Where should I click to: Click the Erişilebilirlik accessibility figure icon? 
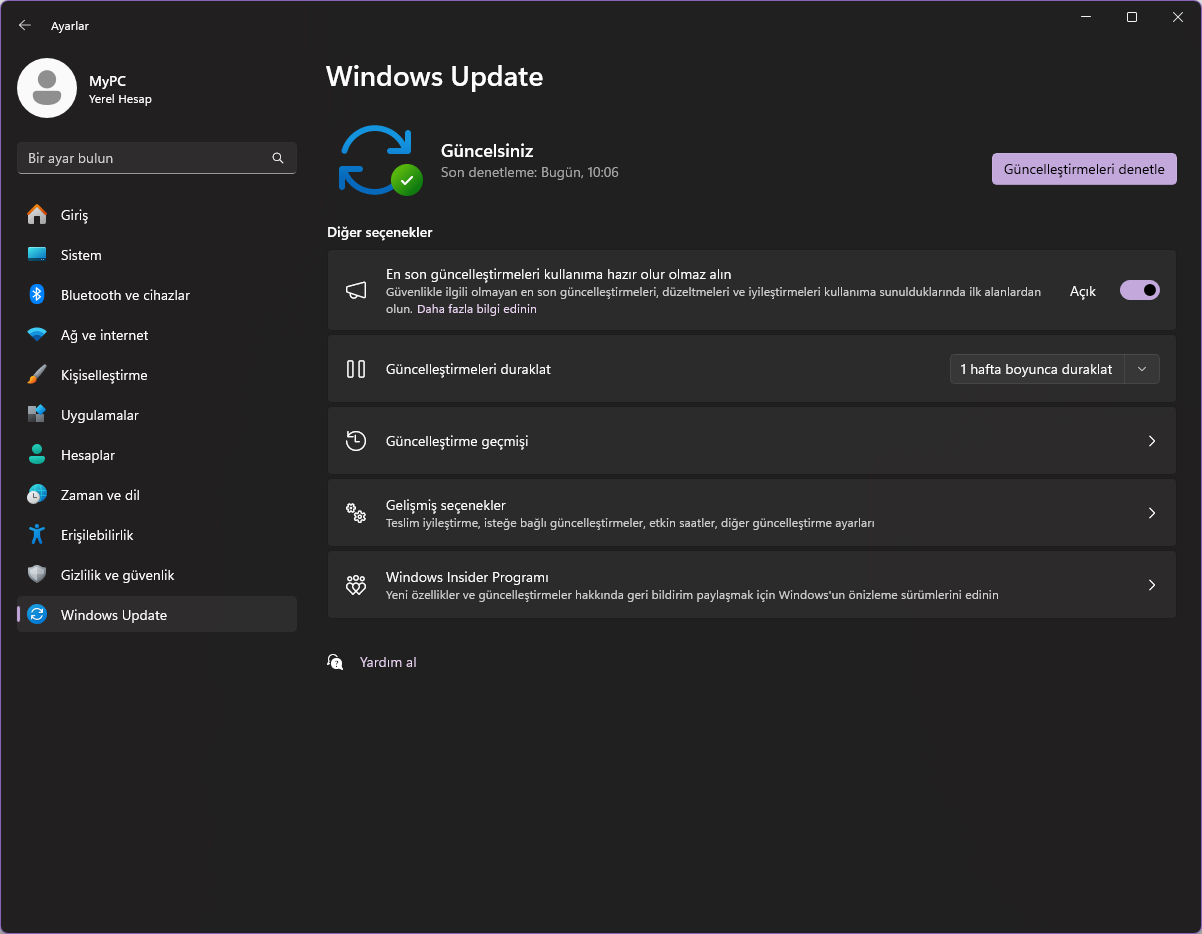(37, 535)
